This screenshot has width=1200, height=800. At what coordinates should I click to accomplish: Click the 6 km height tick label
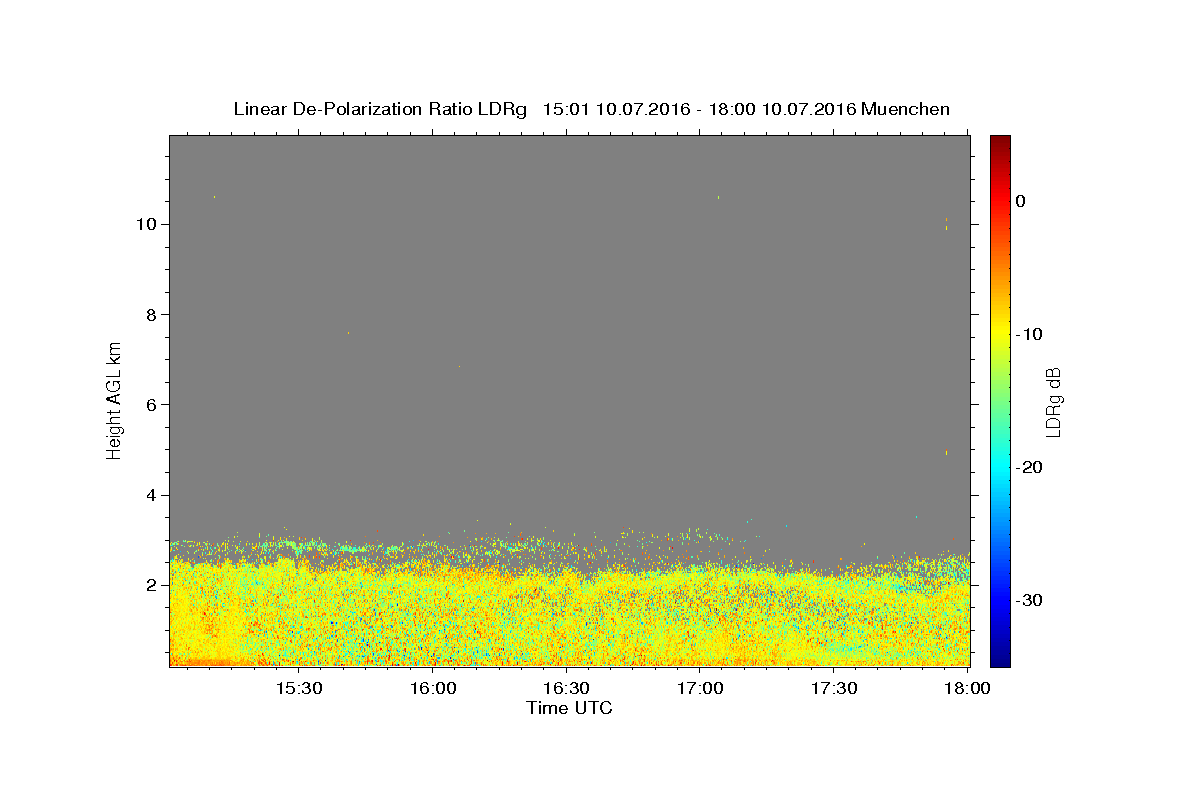click(x=152, y=405)
